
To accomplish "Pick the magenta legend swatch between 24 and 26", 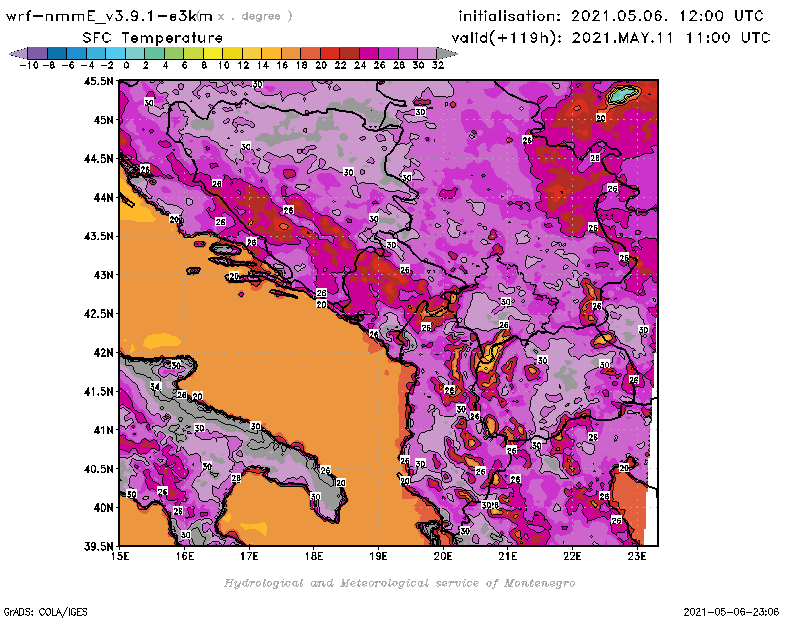I will coord(368,53).
